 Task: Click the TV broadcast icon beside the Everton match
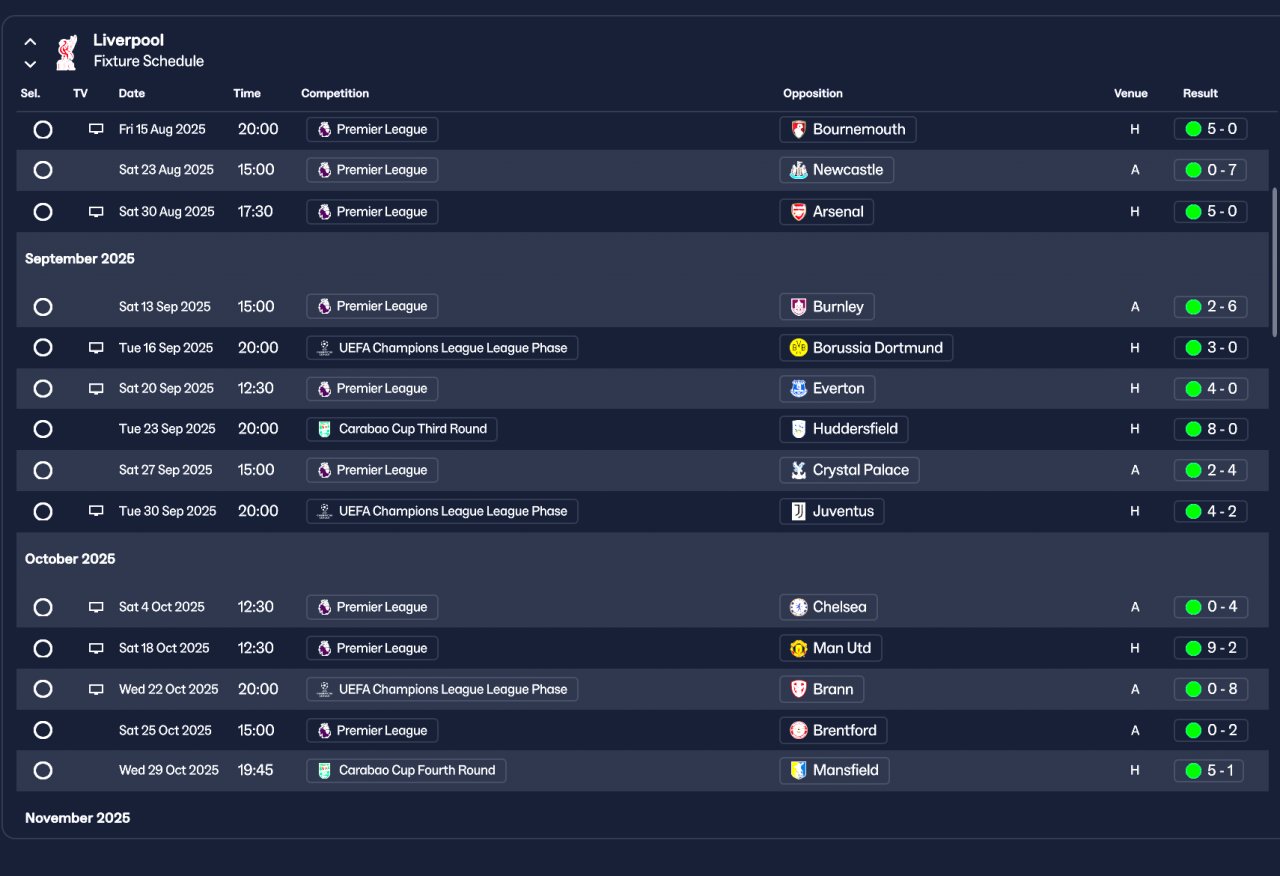(96, 389)
